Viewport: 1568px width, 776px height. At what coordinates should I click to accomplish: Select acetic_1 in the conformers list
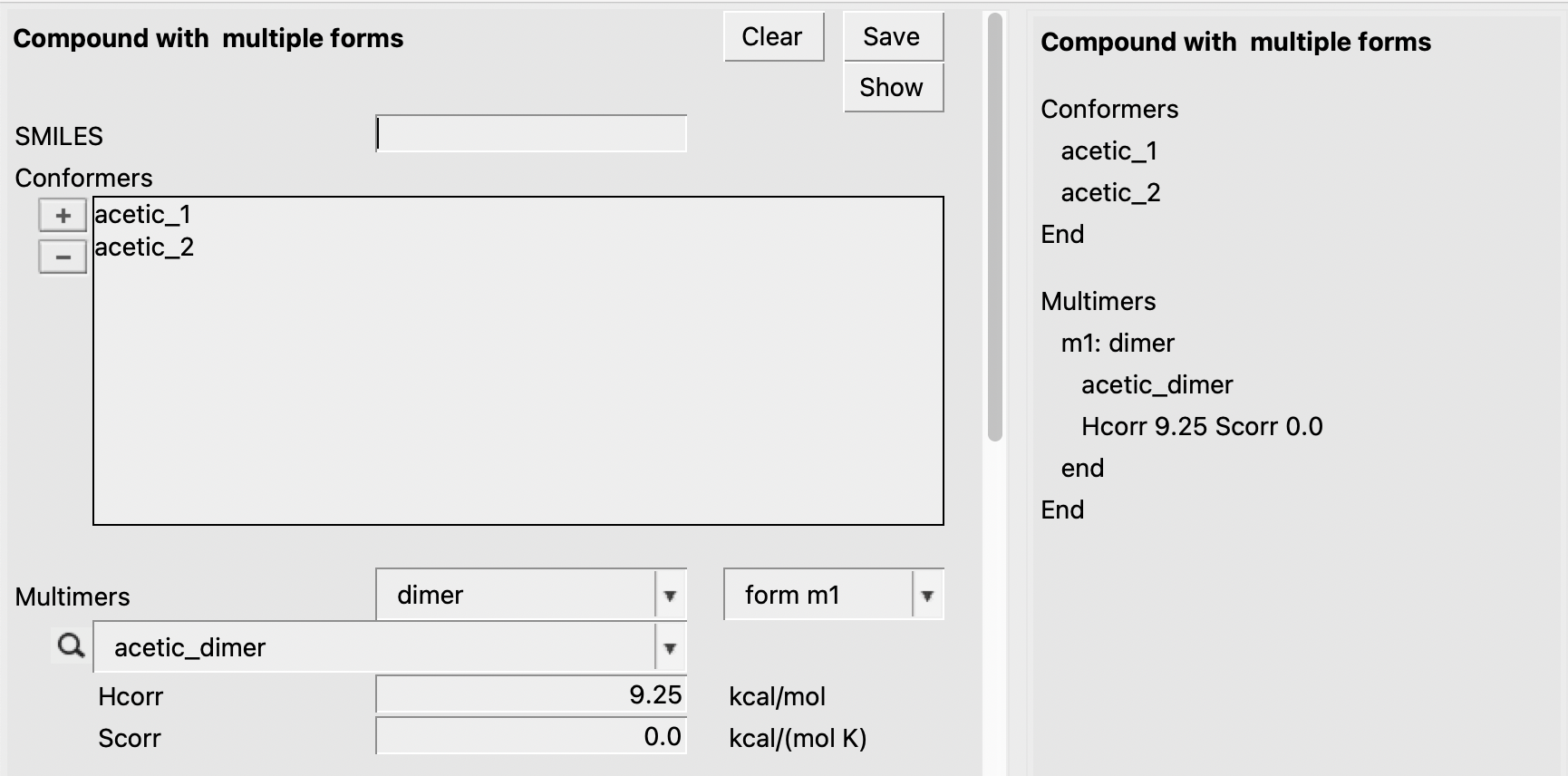143,215
